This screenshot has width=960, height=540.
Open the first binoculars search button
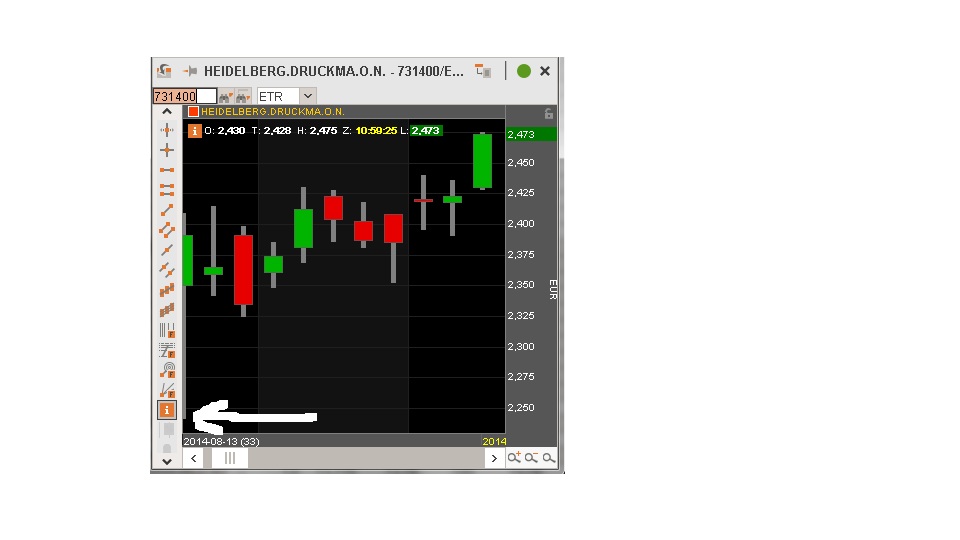pyautogui.click(x=226, y=96)
